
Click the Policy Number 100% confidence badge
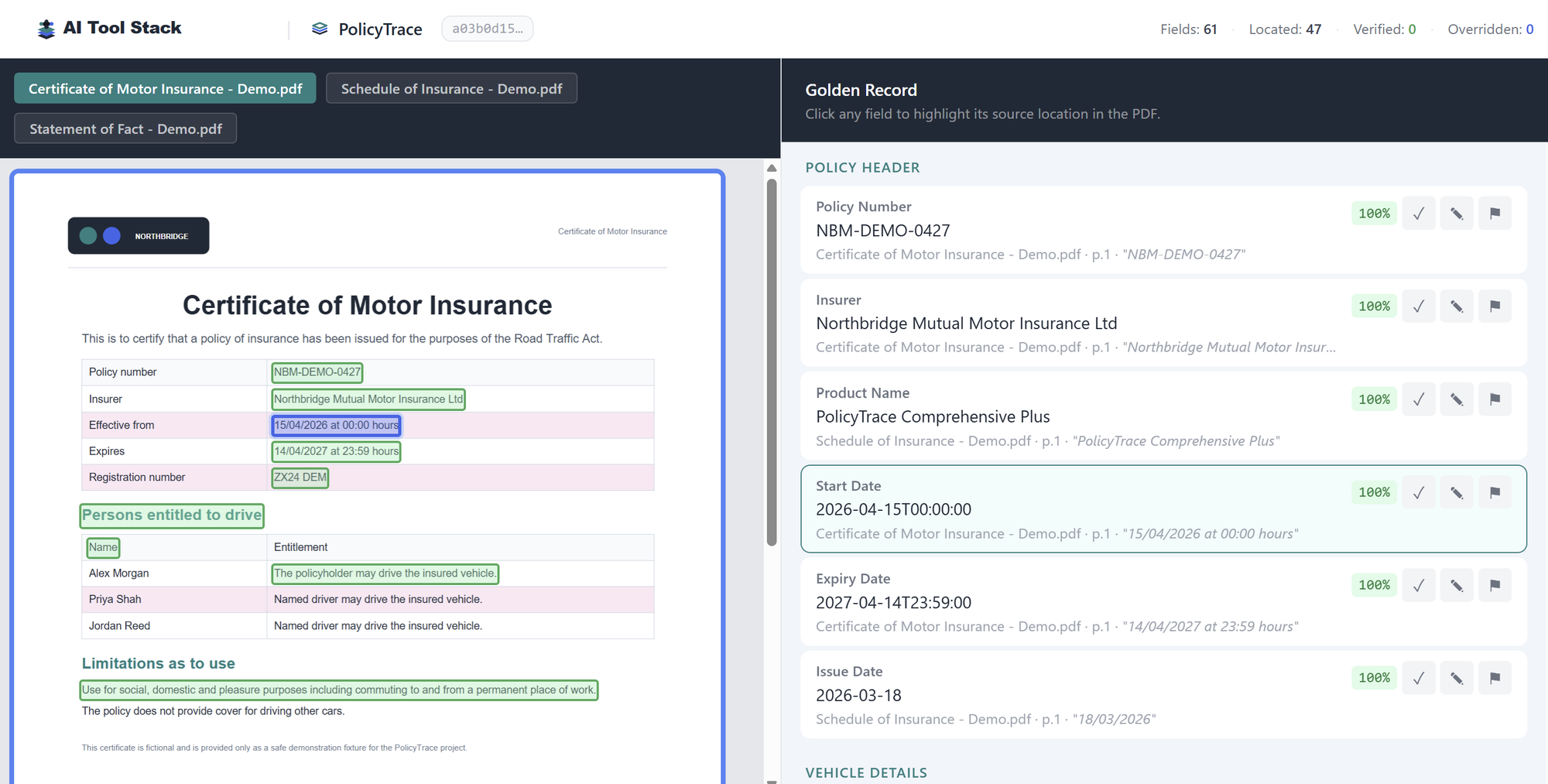1374,214
